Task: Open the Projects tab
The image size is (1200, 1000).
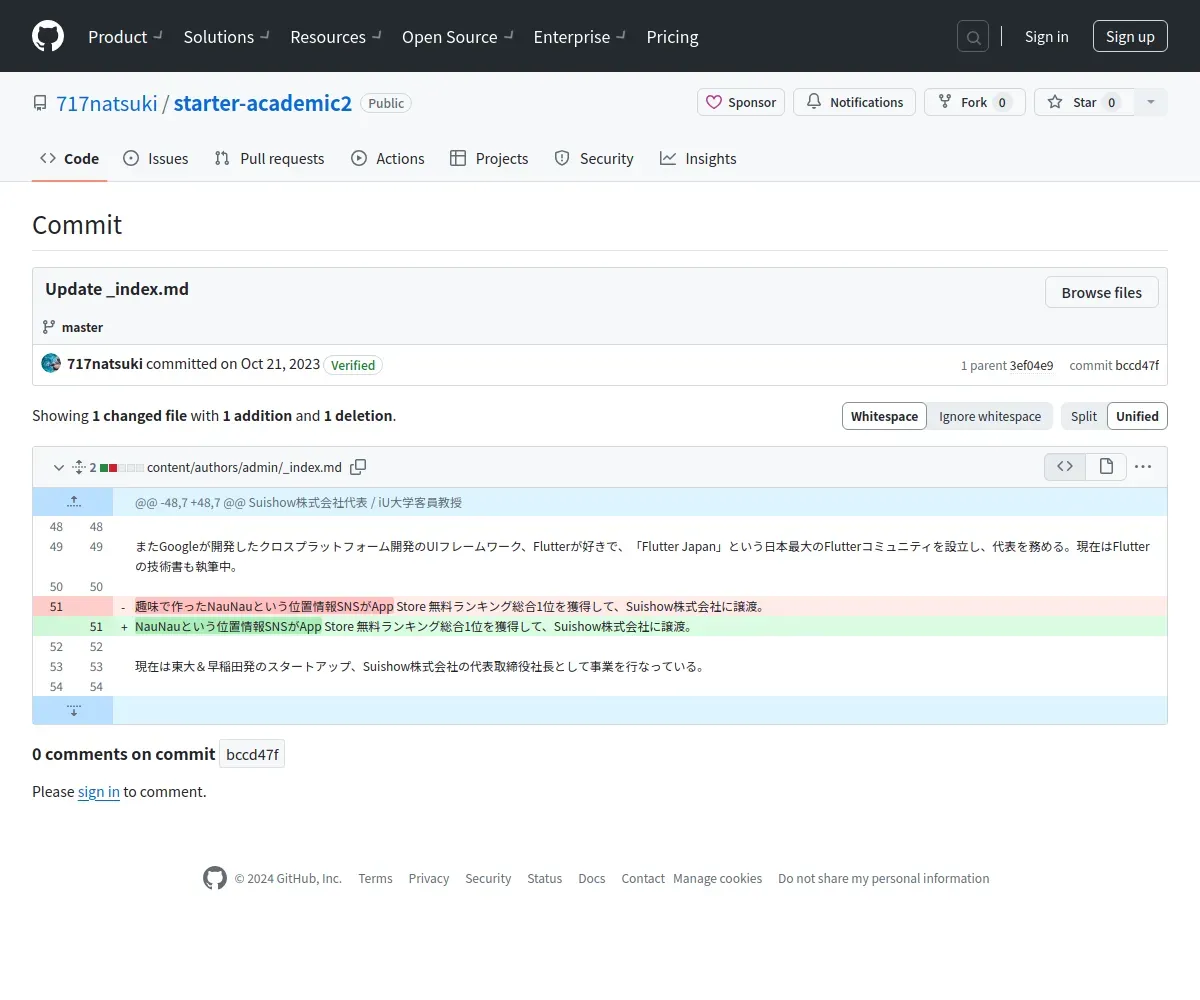Action: [x=489, y=158]
